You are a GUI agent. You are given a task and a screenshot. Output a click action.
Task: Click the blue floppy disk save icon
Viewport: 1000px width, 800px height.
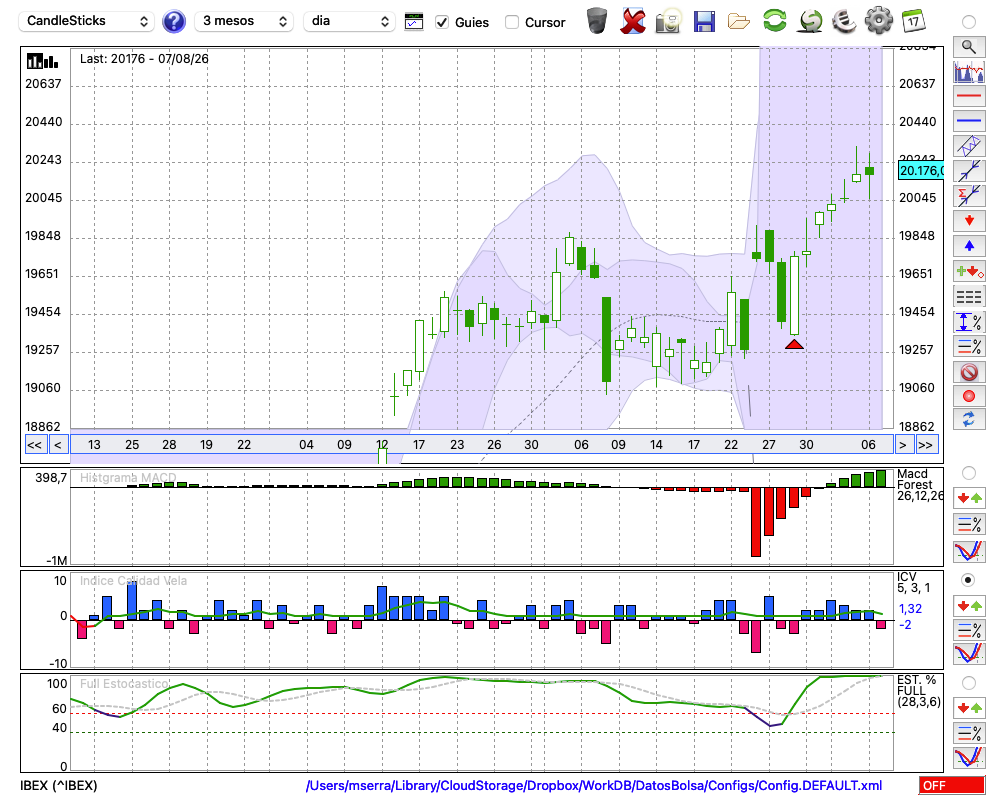[704, 22]
